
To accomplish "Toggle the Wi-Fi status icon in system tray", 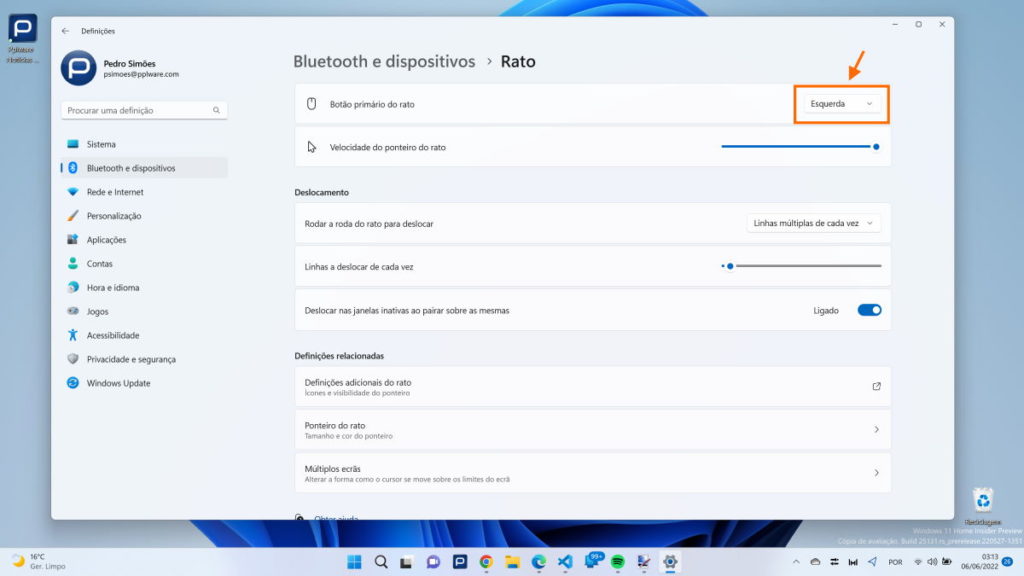I will [919, 562].
